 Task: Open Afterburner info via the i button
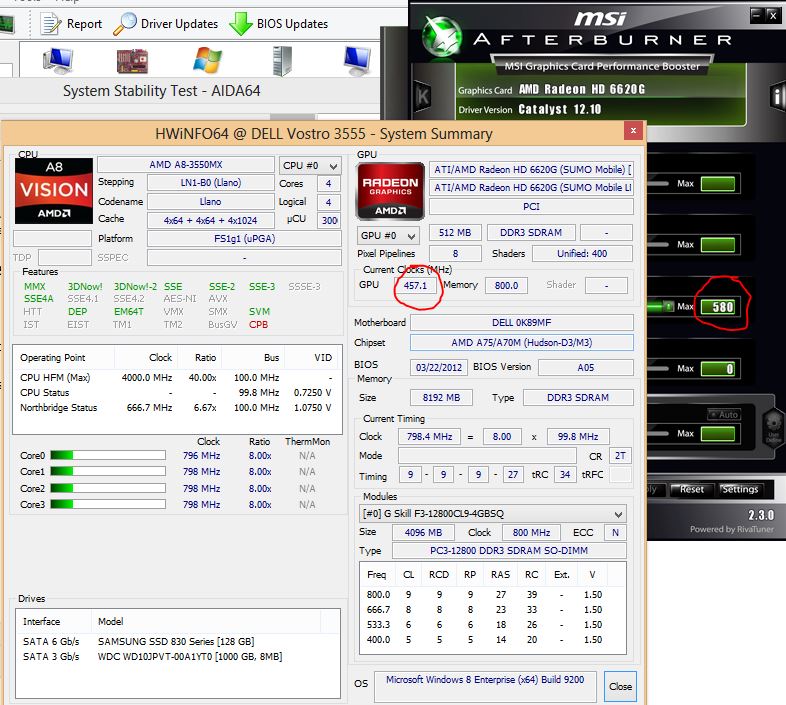[x=777, y=96]
